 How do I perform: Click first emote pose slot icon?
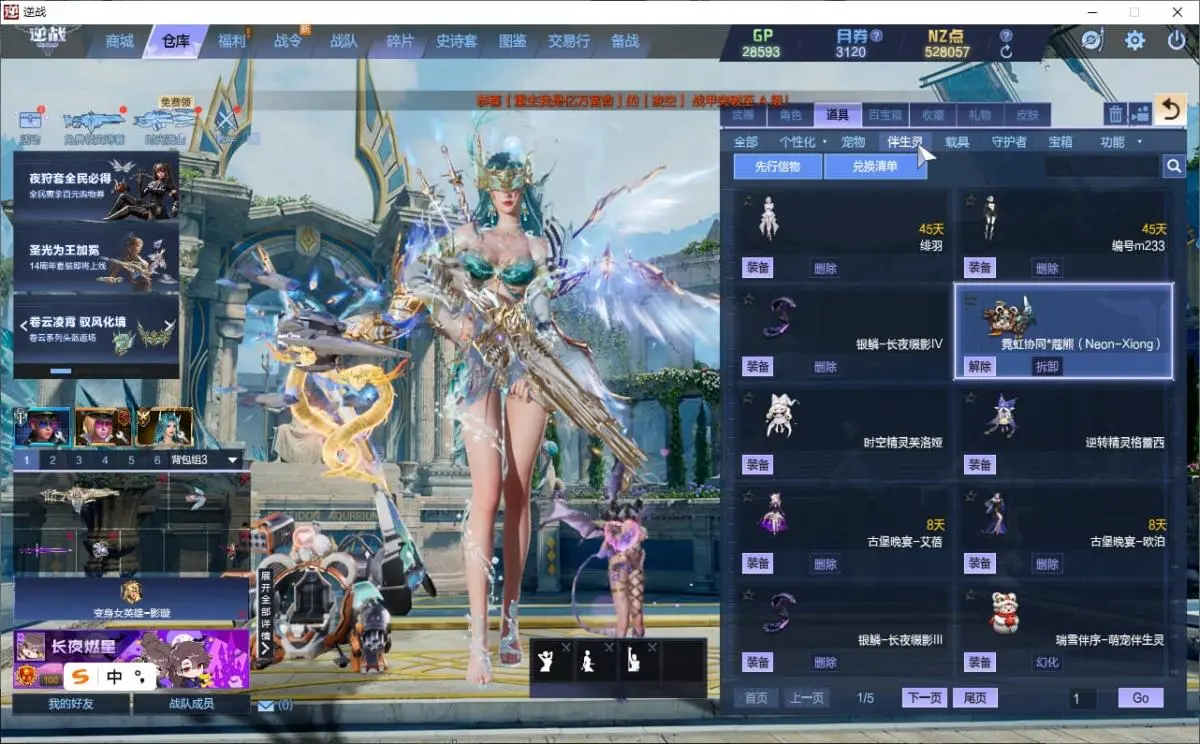pos(546,659)
